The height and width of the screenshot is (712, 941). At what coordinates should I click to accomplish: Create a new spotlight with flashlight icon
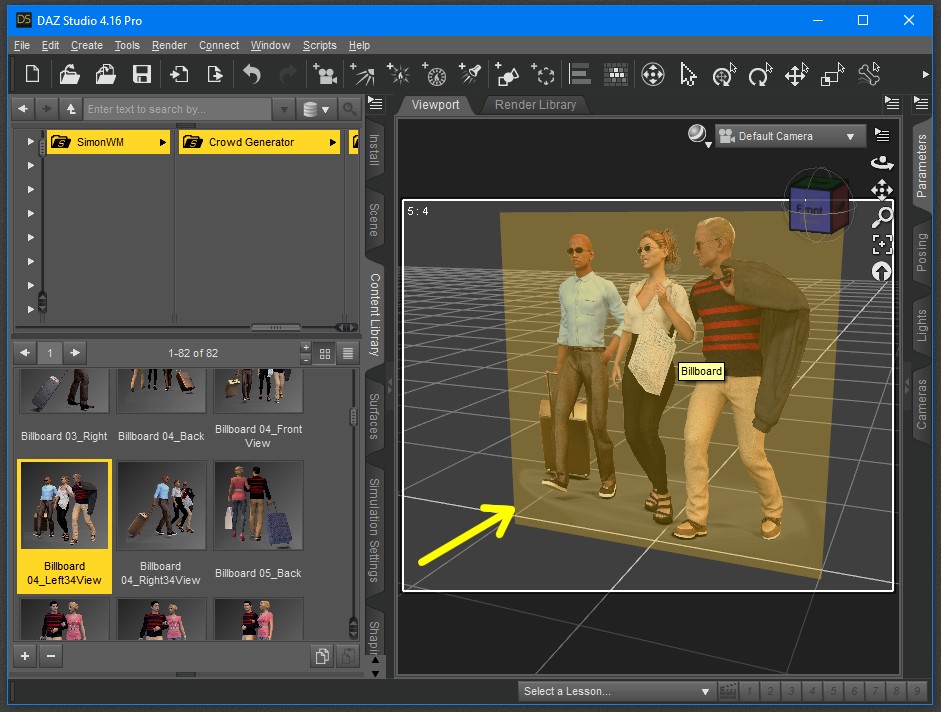tap(470, 74)
